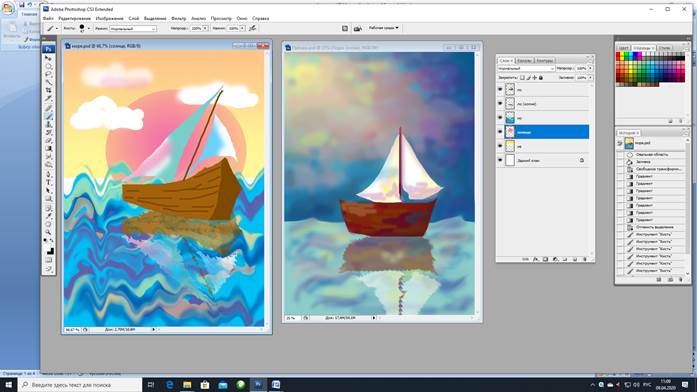Select the Move tool in the toolbox

48,58
